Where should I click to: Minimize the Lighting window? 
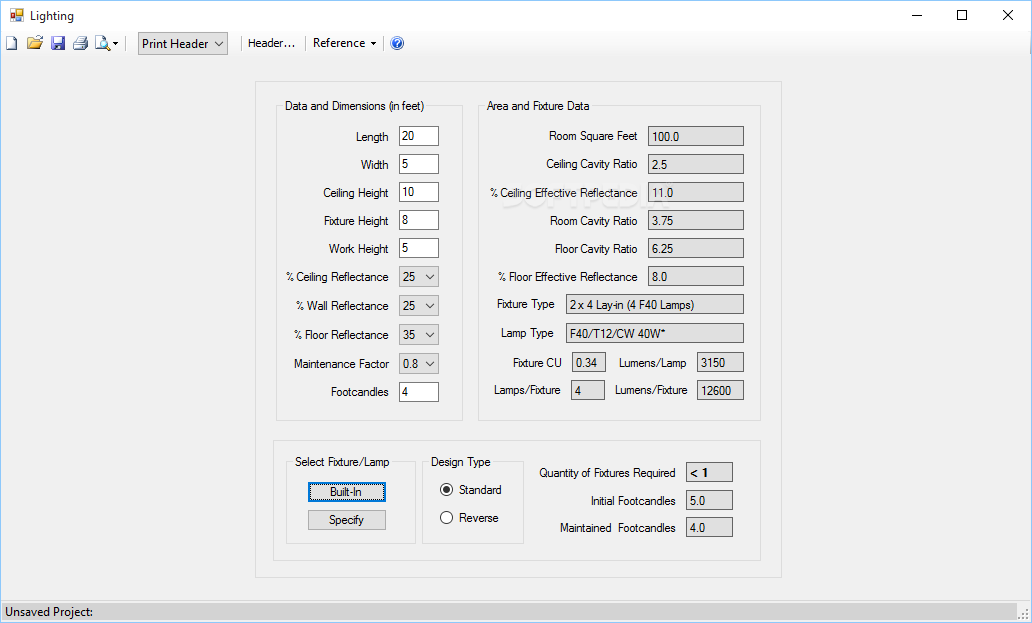916,15
